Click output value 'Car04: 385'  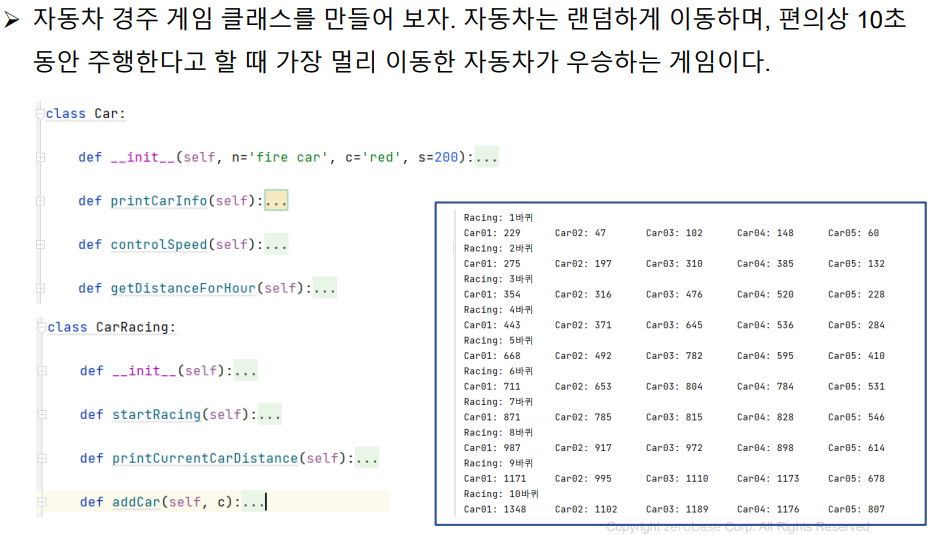(765, 264)
